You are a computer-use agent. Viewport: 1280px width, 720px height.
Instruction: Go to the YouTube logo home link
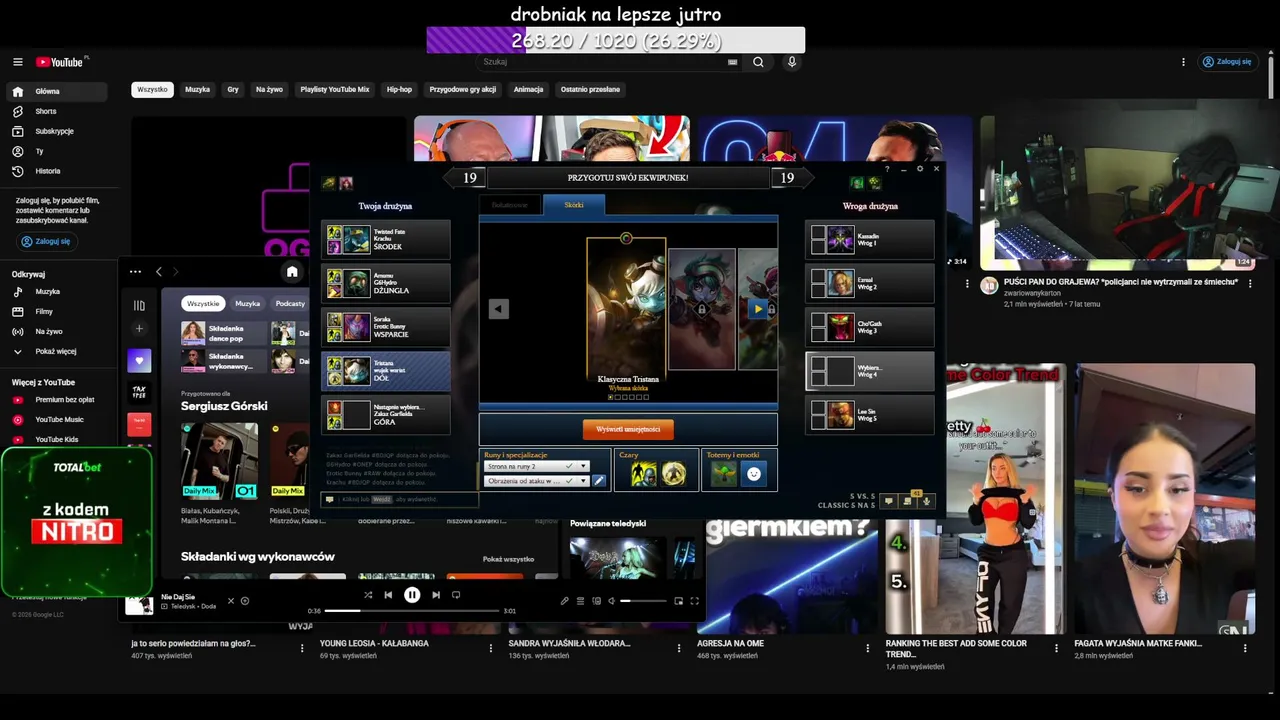60,62
